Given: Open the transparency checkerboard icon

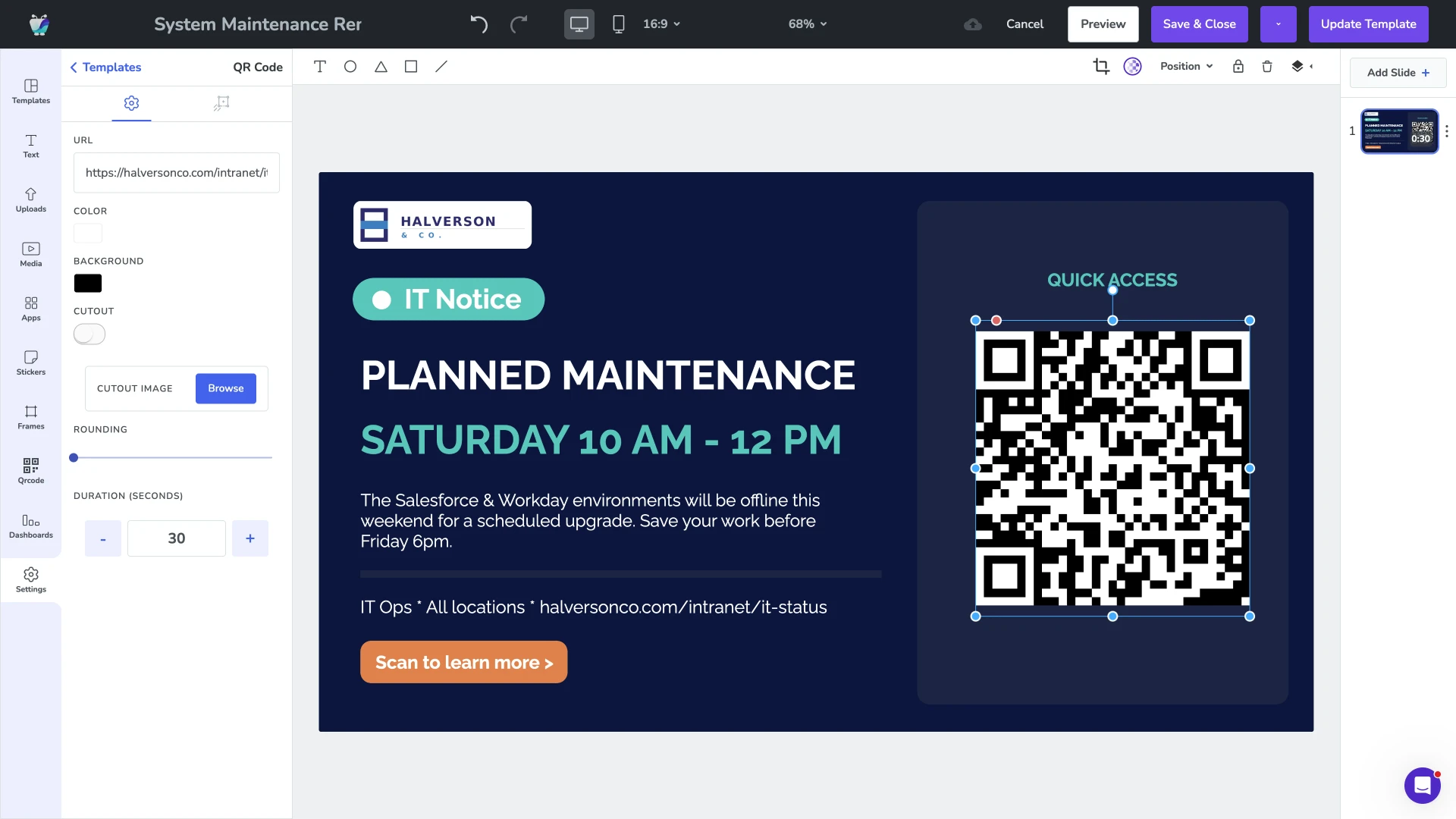Looking at the screenshot, I should (x=1132, y=67).
